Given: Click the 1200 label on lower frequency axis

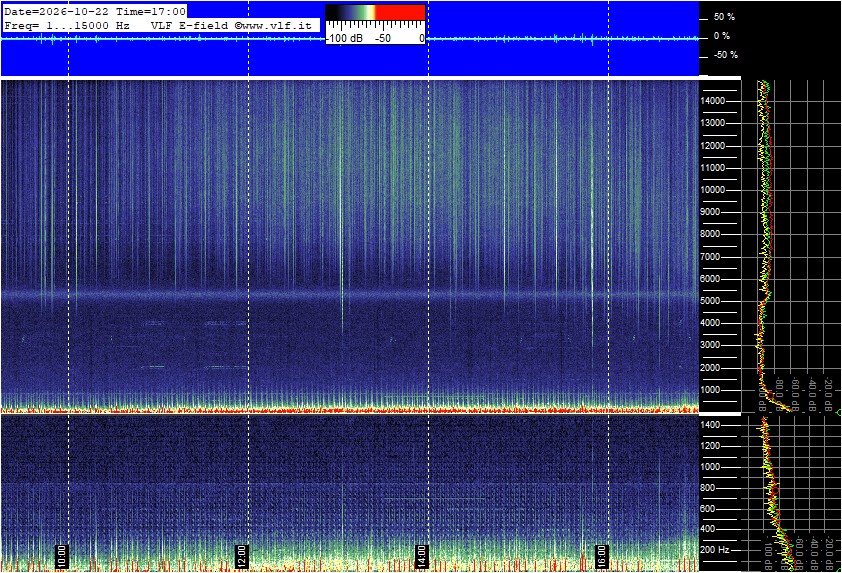Looking at the screenshot, I should (x=710, y=446).
